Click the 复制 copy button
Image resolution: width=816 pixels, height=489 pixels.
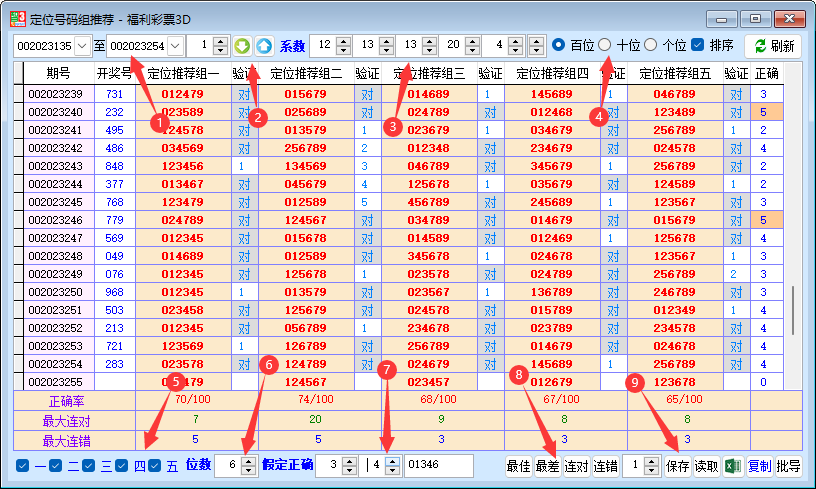pyautogui.click(x=760, y=466)
